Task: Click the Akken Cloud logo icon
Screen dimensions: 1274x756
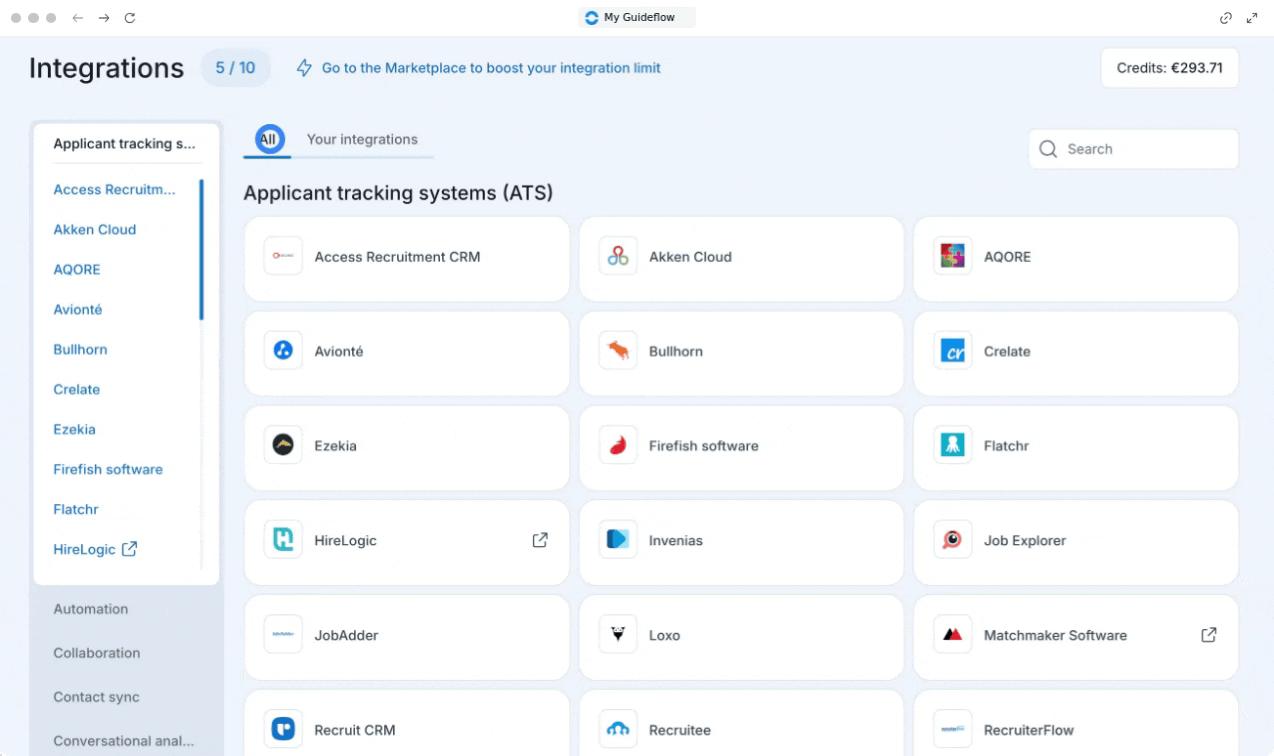Action: pyautogui.click(x=618, y=257)
